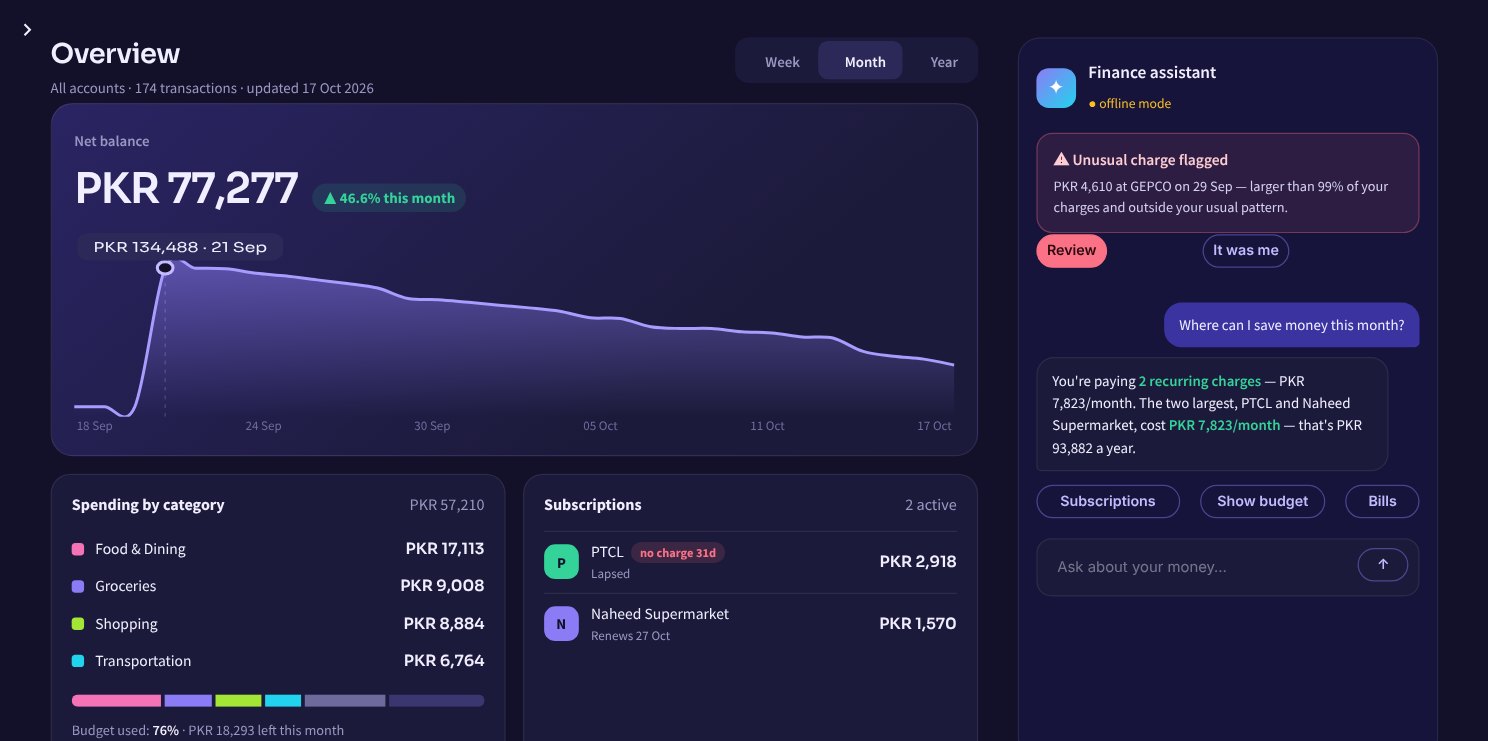Click the pink Food & Dining swatch
The width and height of the screenshot is (1488, 741).
click(78, 549)
